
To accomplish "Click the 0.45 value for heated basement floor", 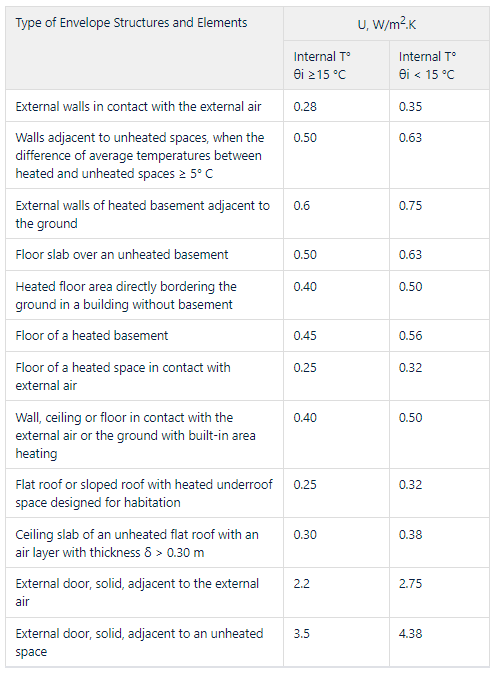I will [305, 335].
